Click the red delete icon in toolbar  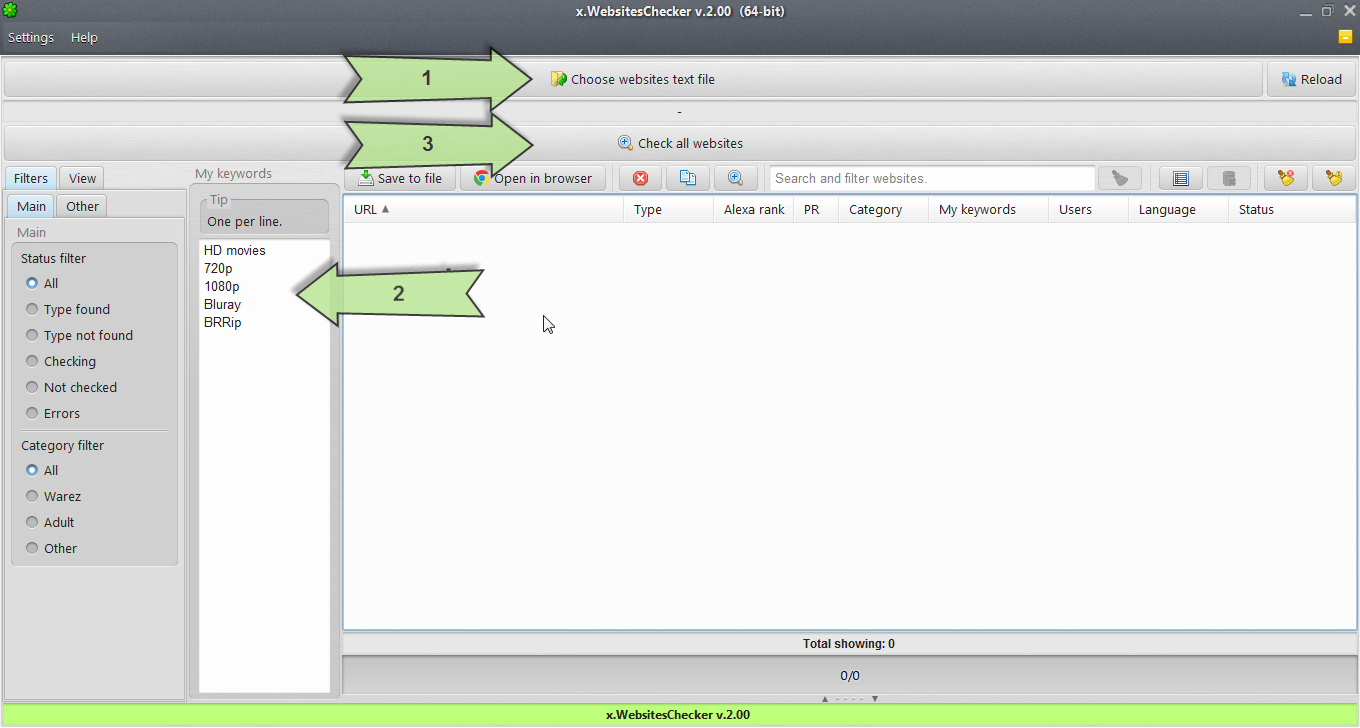[640, 178]
